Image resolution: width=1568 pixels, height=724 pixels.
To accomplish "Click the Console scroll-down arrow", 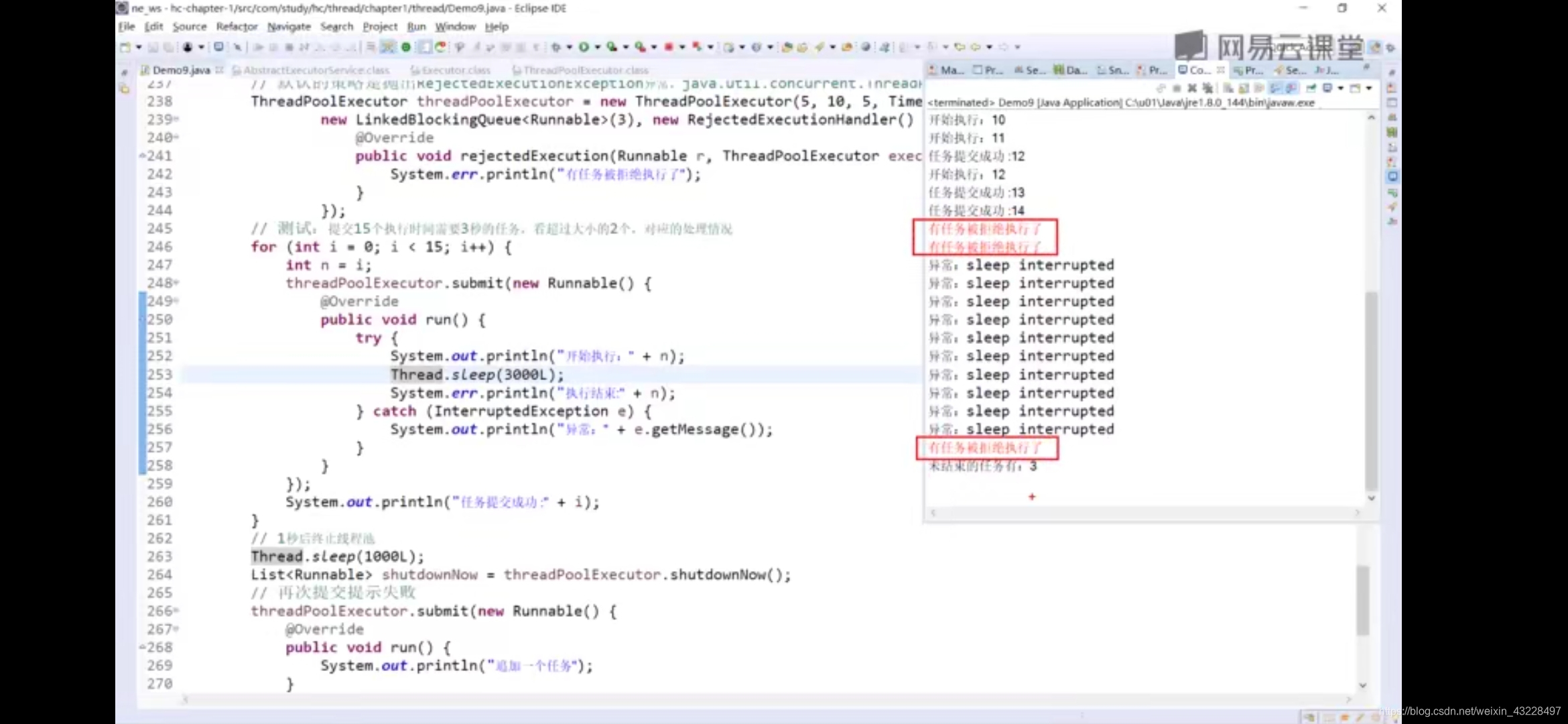I will click(x=1371, y=498).
